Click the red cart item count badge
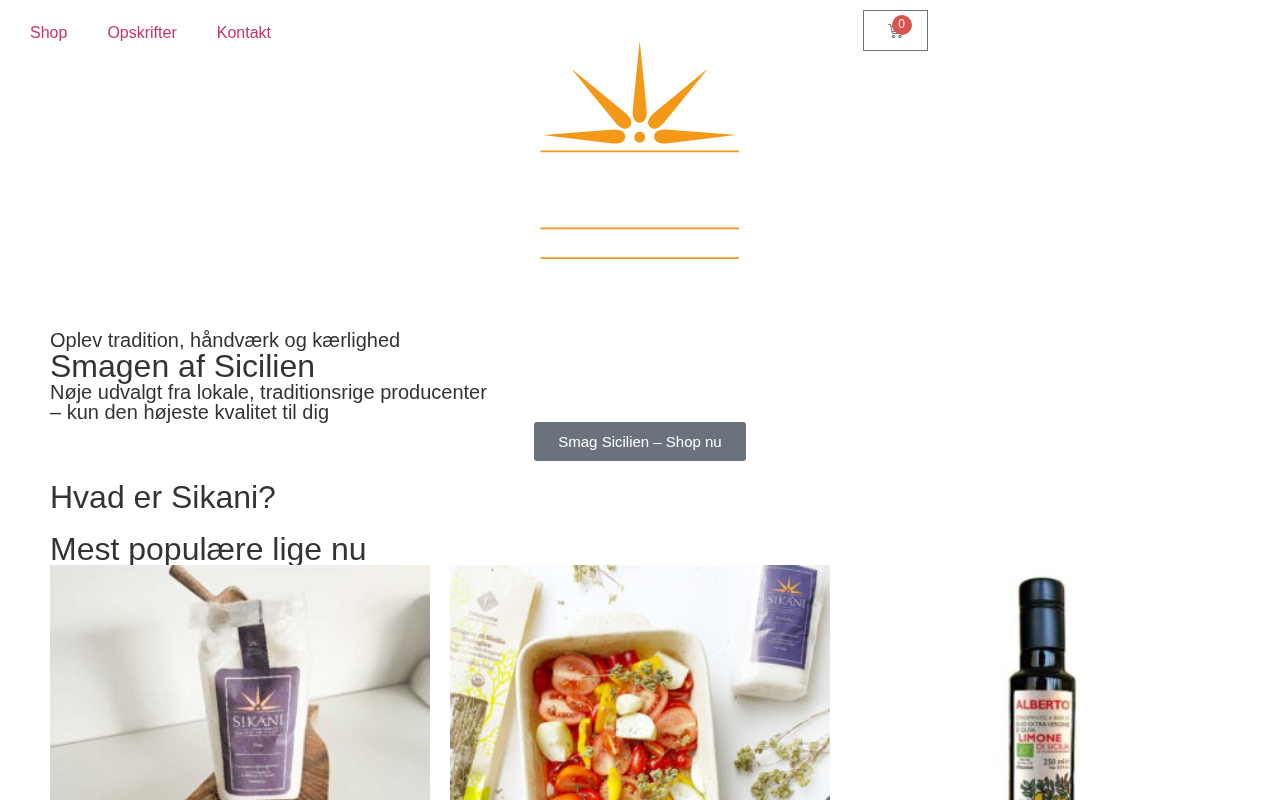The width and height of the screenshot is (1280, 800). click(x=902, y=25)
